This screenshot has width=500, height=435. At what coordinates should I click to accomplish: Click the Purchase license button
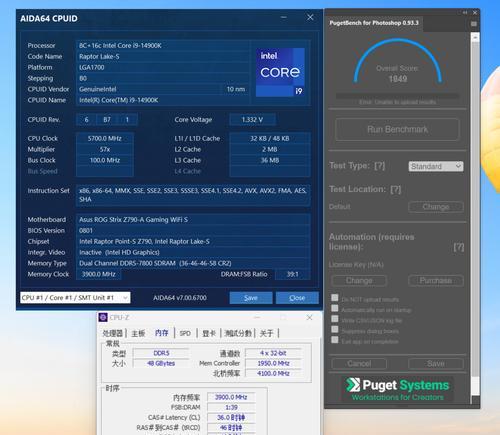(436, 281)
